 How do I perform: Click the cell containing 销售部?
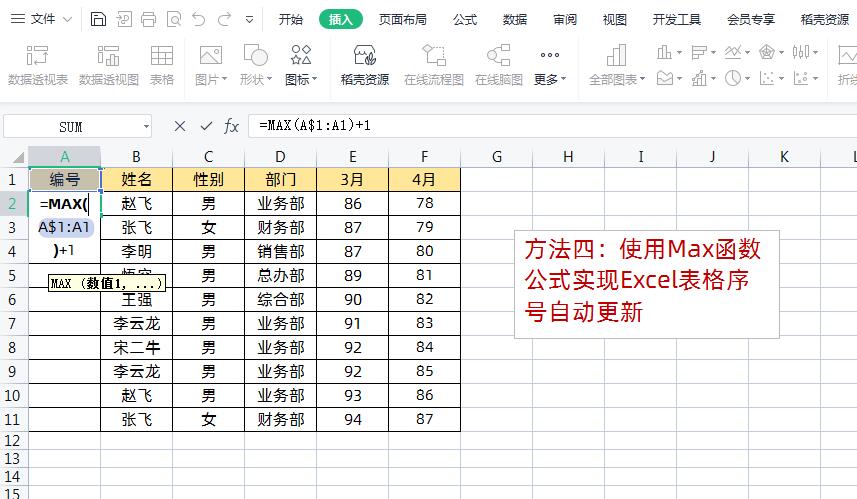coord(280,251)
